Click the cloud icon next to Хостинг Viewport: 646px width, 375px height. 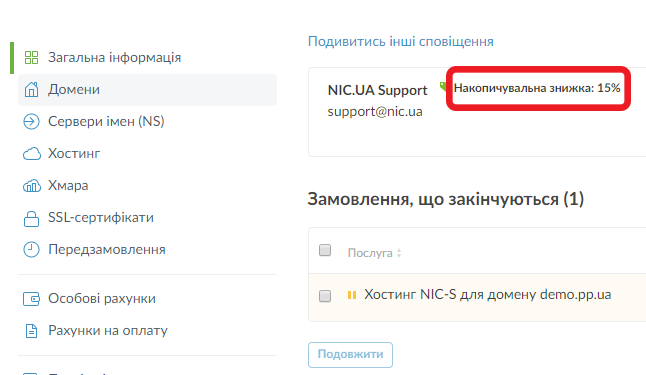click(32, 154)
